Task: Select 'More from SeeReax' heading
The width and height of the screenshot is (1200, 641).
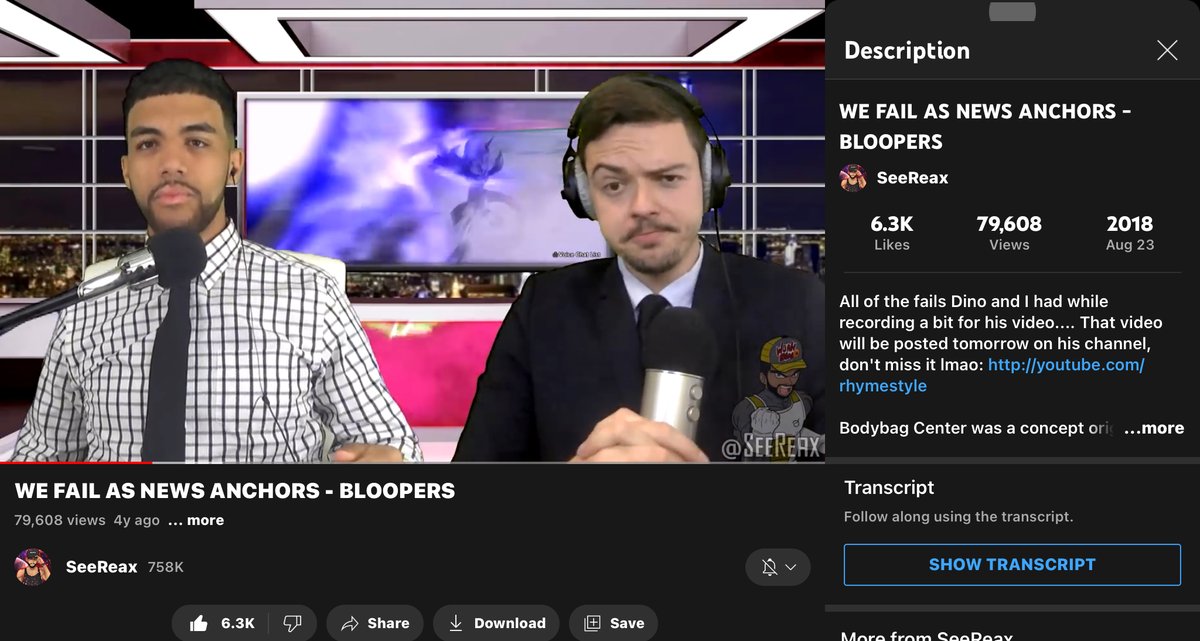Action: point(926,635)
